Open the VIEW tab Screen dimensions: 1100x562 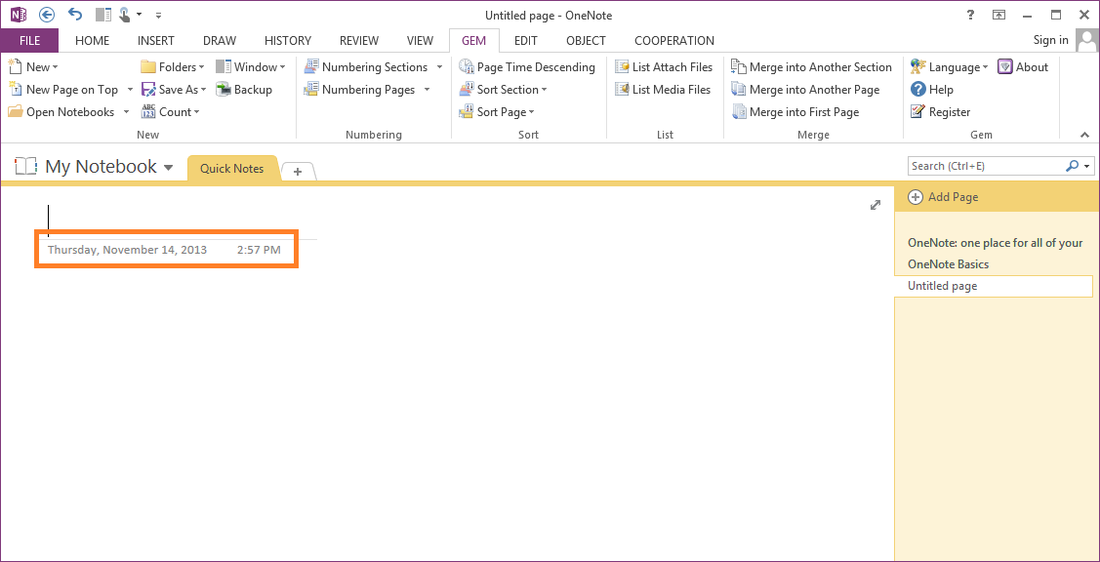420,41
